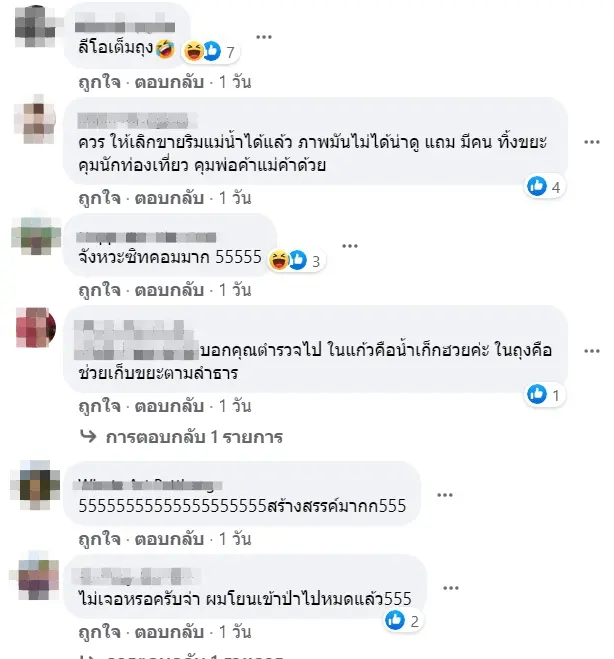Open options for สร้างสรรค์มาก comment
Viewport: 614px width, 659px height.
click(445, 495)
